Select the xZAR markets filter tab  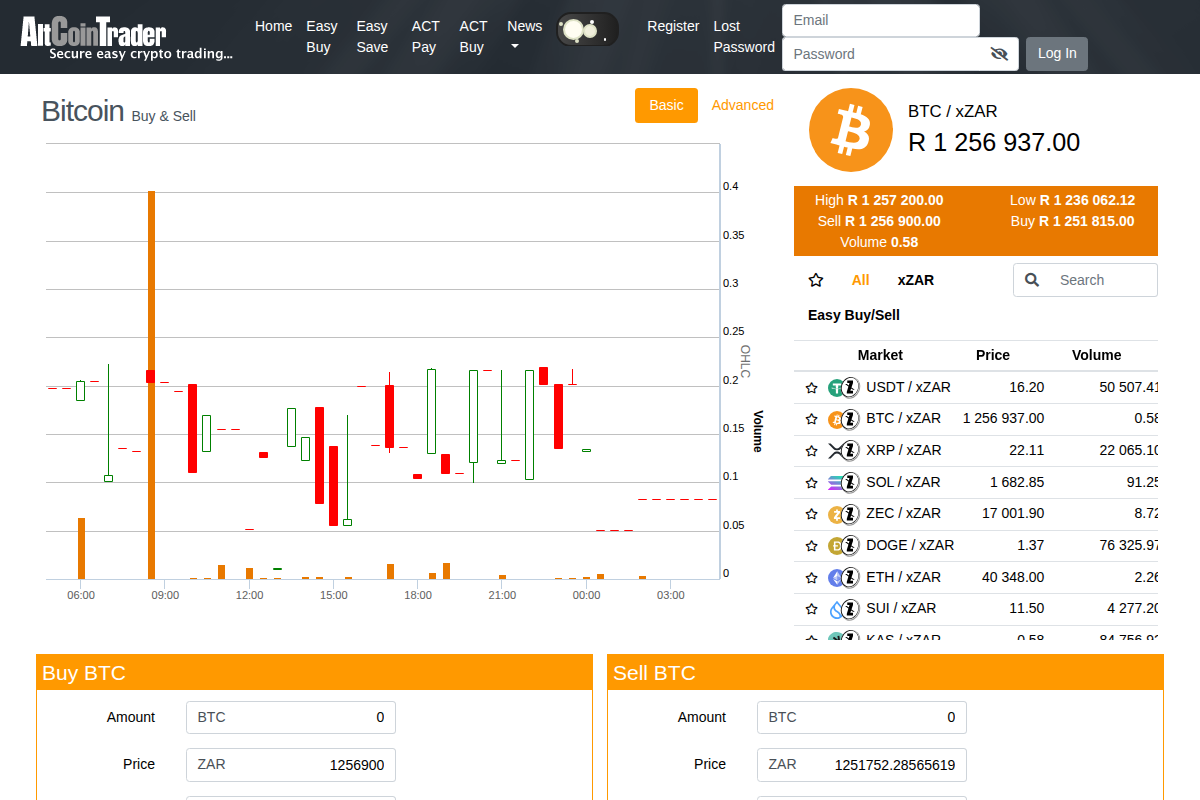coord(916,280)
